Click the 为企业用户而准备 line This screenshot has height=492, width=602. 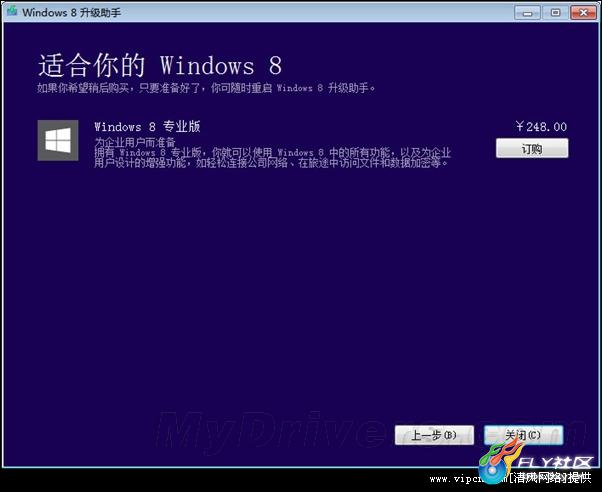point(135,142)
